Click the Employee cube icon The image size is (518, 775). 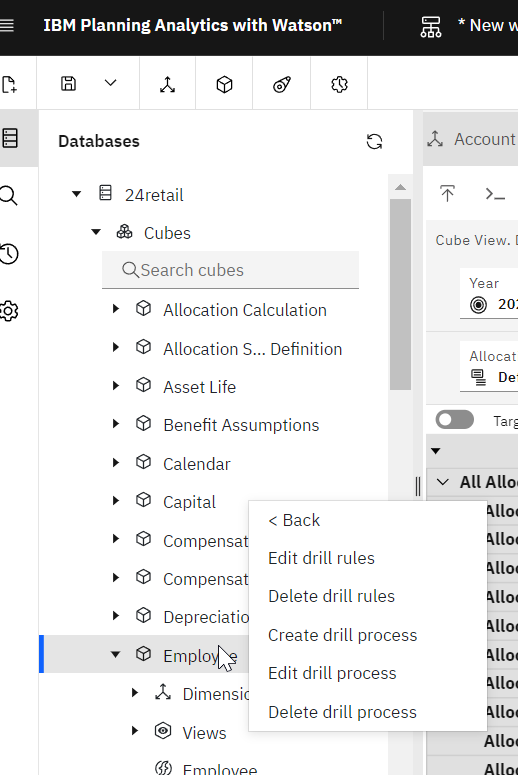tap(143, 653)
